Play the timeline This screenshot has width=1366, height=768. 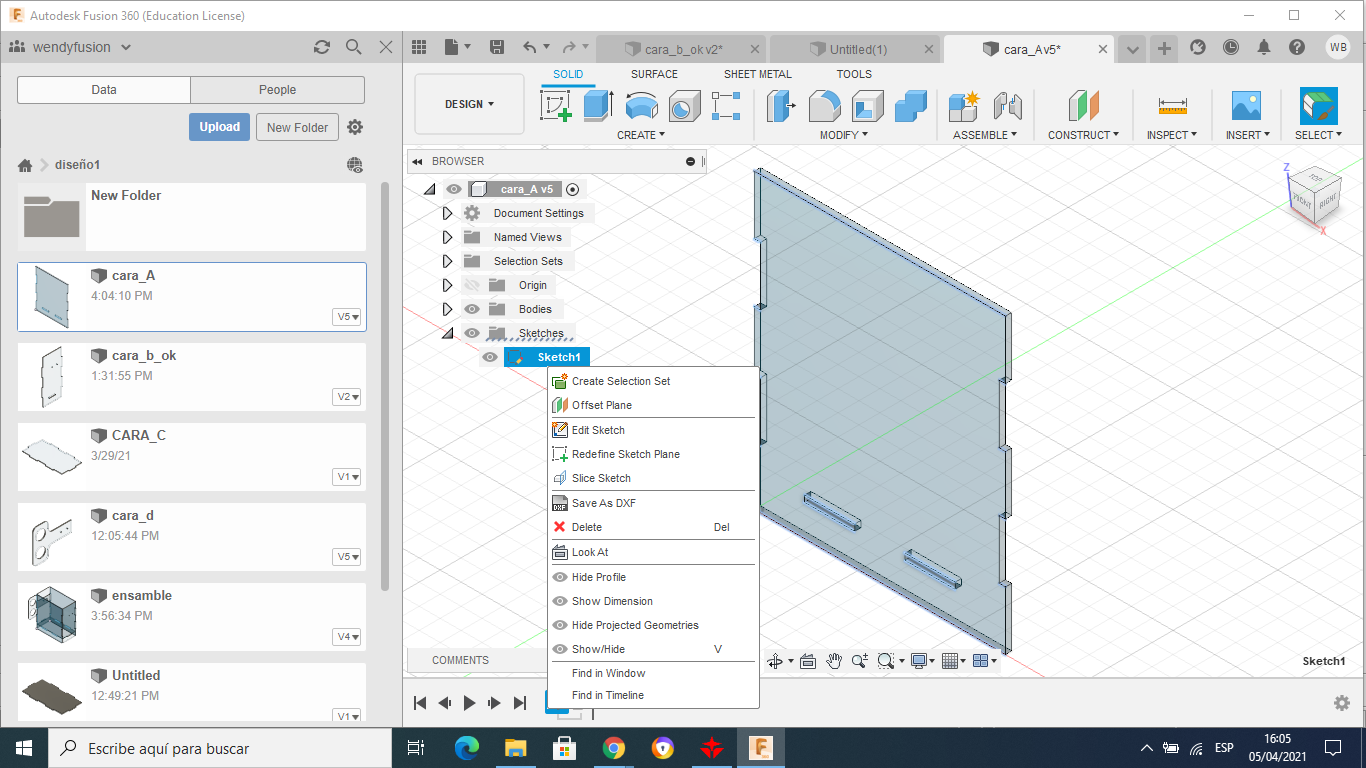469,703
